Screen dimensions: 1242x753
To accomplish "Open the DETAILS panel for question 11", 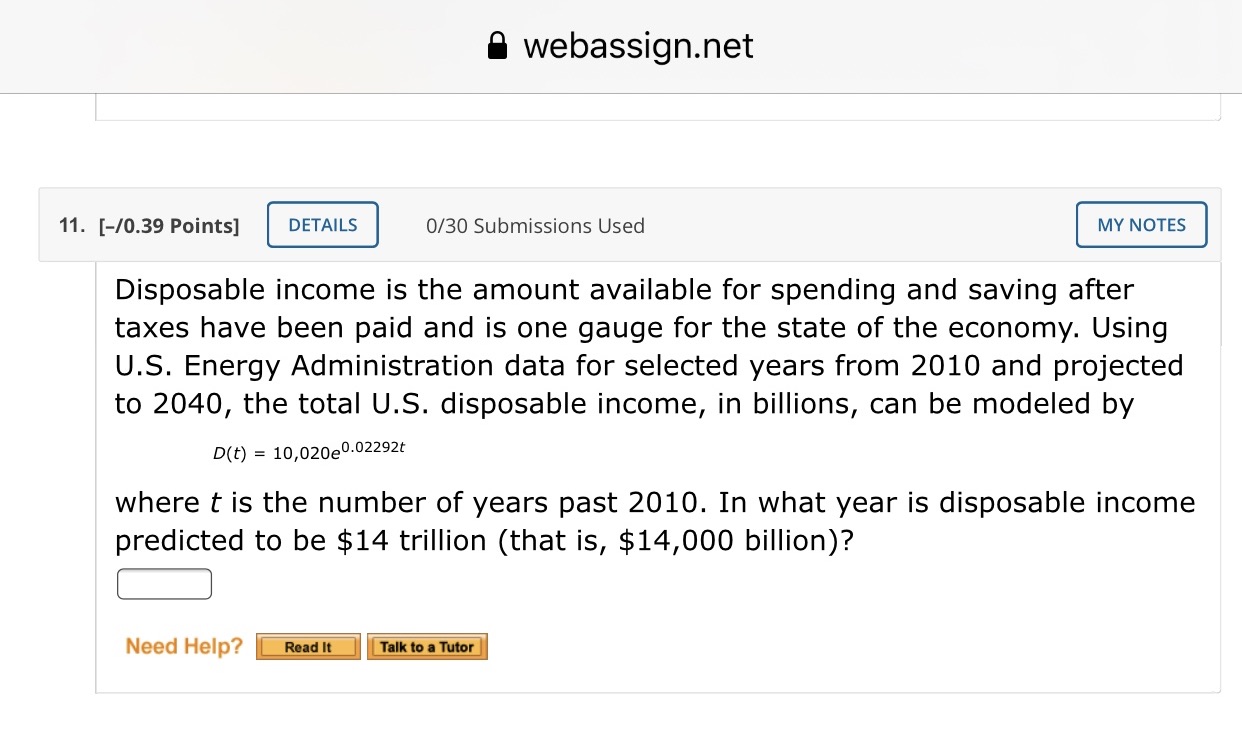I will [322, 224].
